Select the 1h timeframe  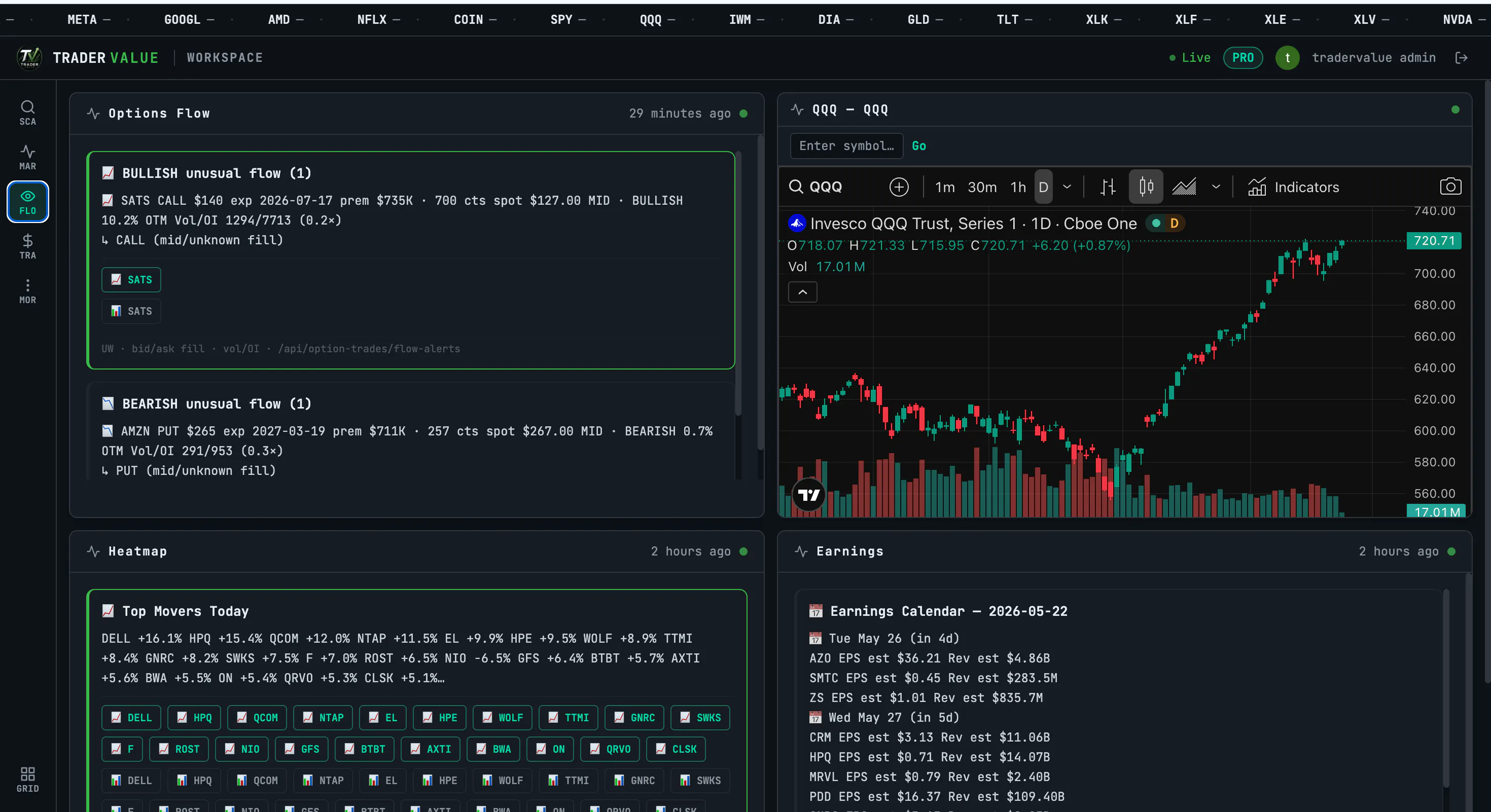[x=1018, y=187]
